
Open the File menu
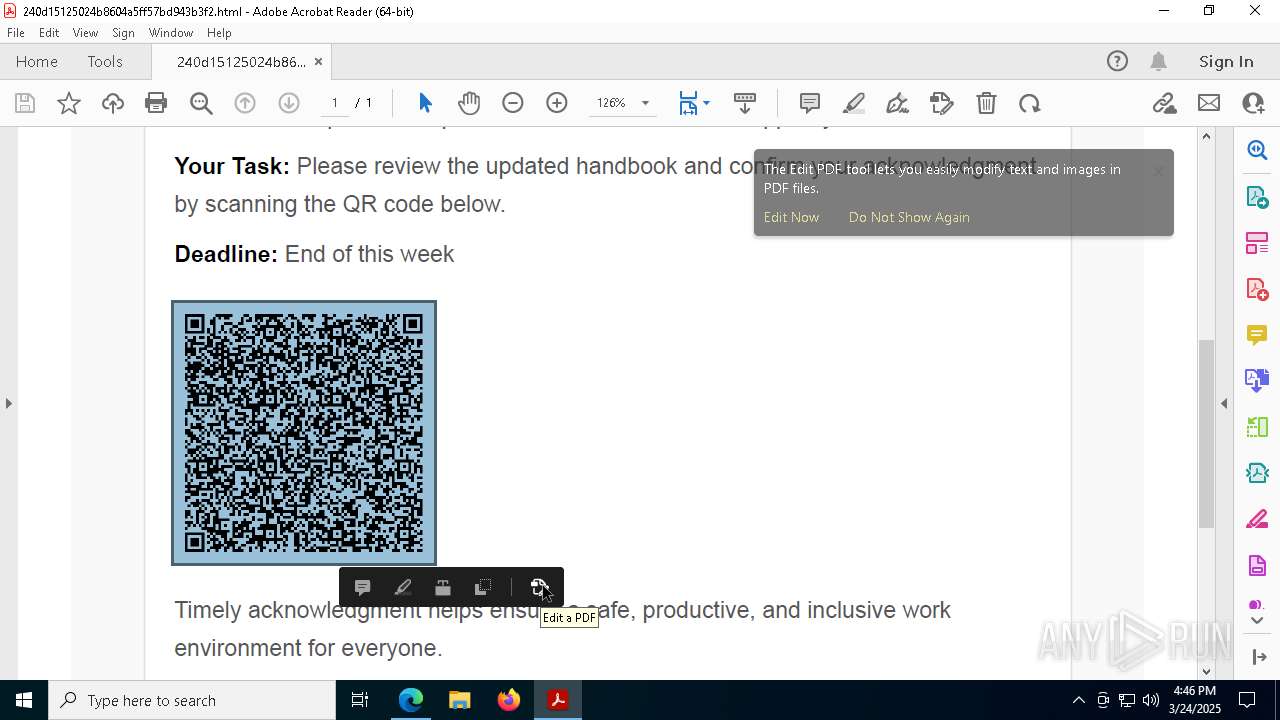click(16, 33)
